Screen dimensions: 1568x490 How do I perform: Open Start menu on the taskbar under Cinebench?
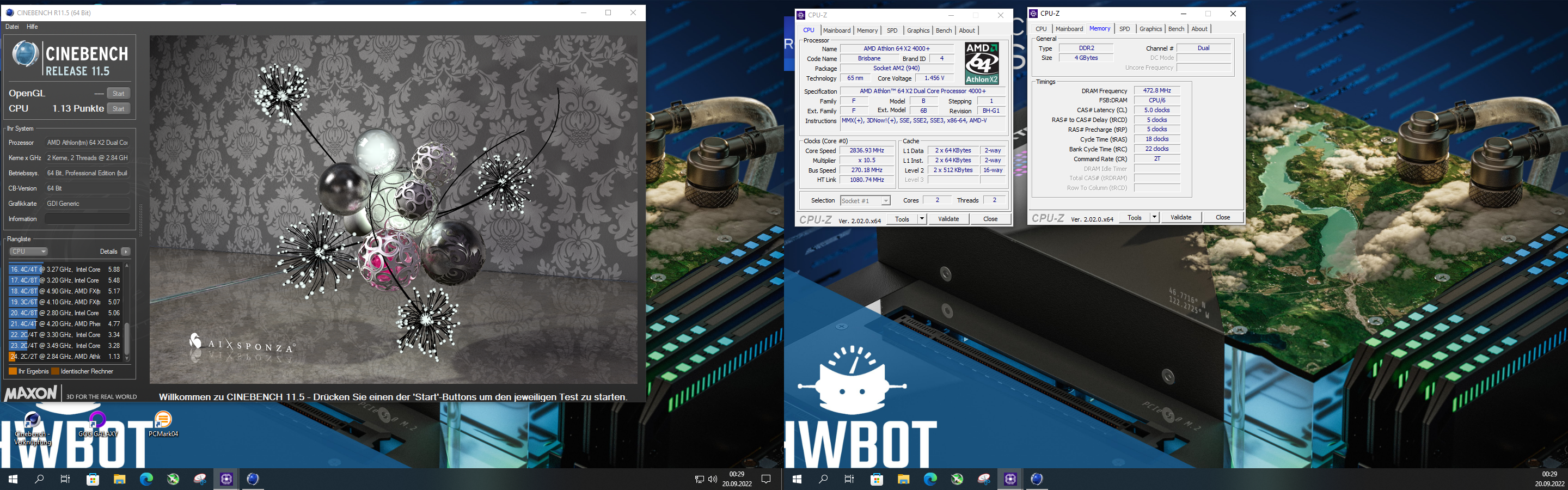13,479
